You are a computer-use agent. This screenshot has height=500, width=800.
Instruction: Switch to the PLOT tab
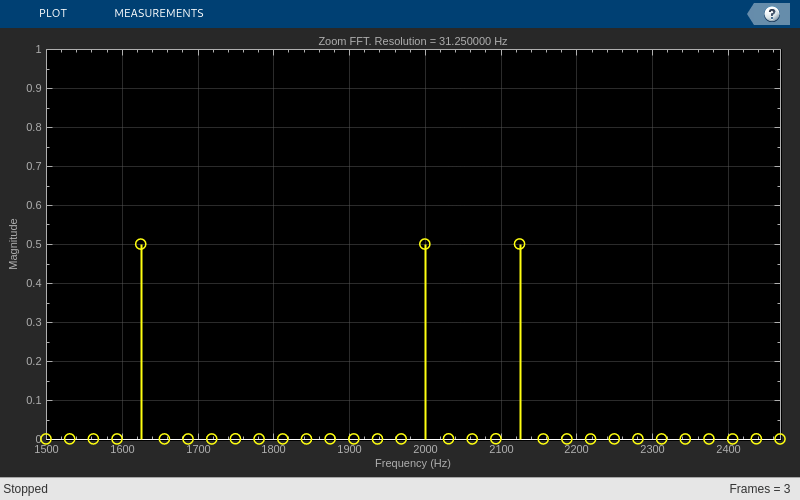pos(53,13)
